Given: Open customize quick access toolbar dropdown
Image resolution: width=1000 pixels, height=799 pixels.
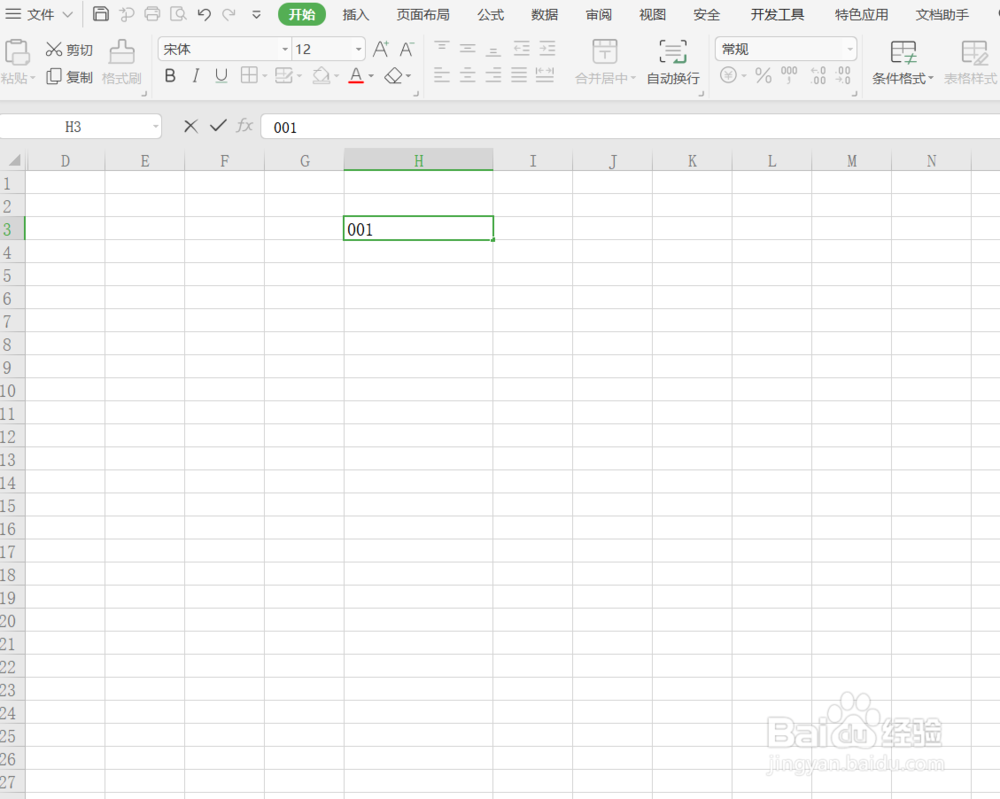Looking at the screenshot, I should pyautogui.click(x=256, y=14).
